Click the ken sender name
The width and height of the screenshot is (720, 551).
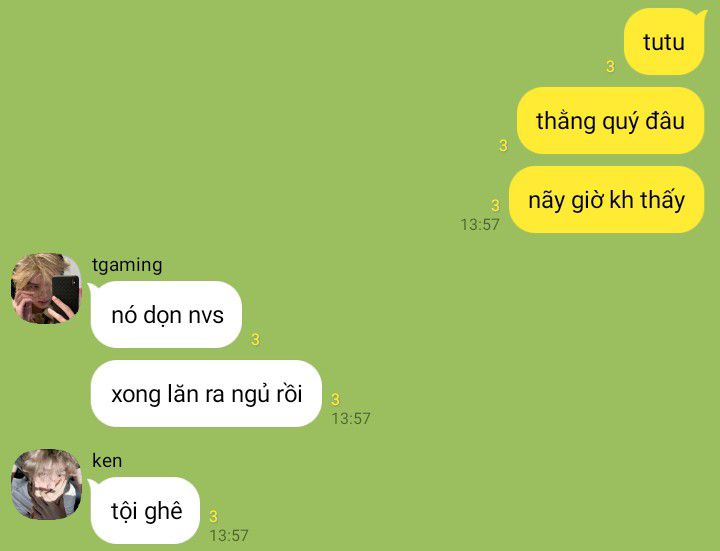point(107,461)
